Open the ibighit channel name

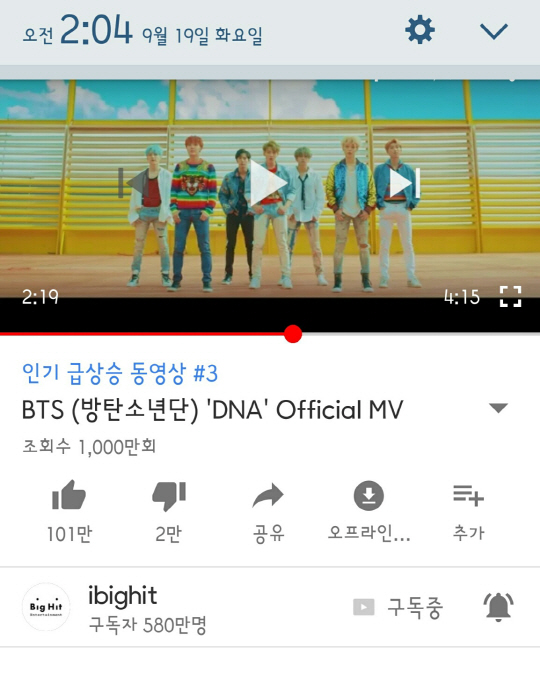click(x=122, y=596)
